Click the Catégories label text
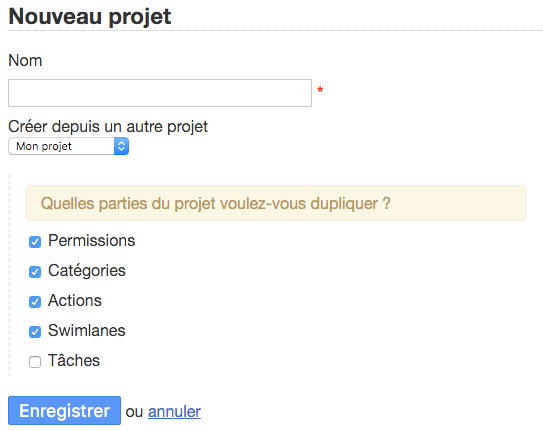This screenshot has width=543, height=431. [x=87, y=271]
